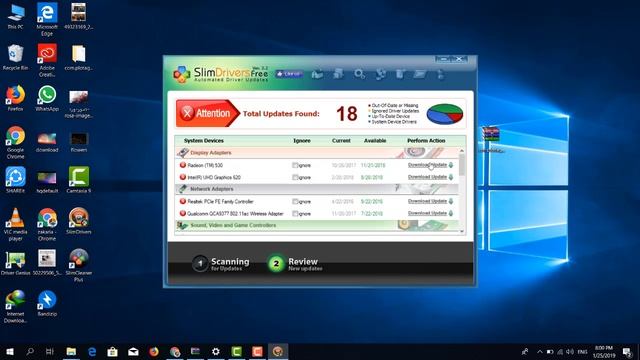This screenshot has width=640, height=360.
Task: Go to step 2 Review New updates
Action: (295, 264)
